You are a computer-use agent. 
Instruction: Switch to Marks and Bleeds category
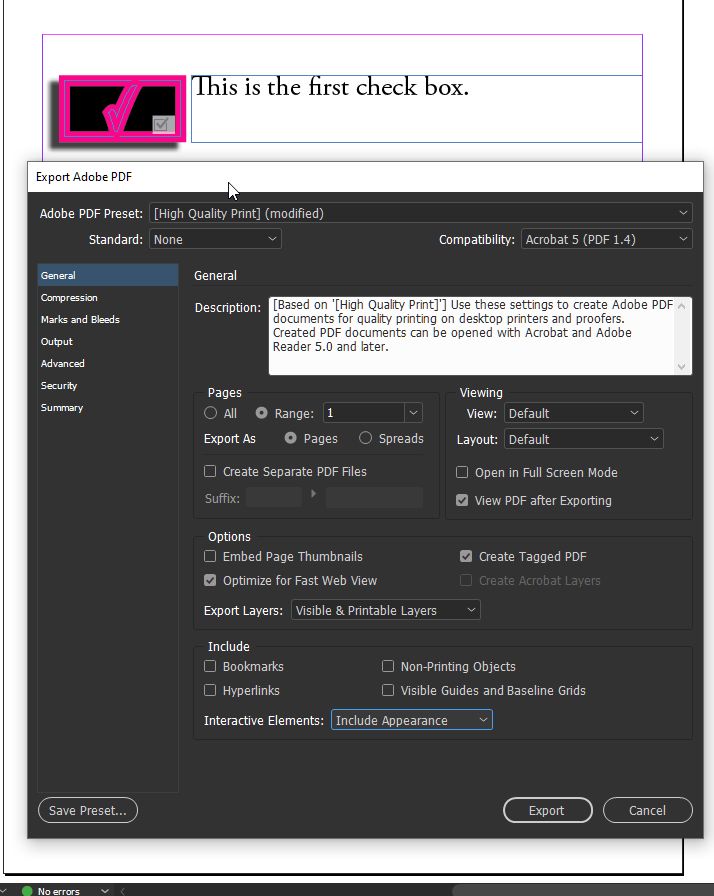tap(108, 319)
